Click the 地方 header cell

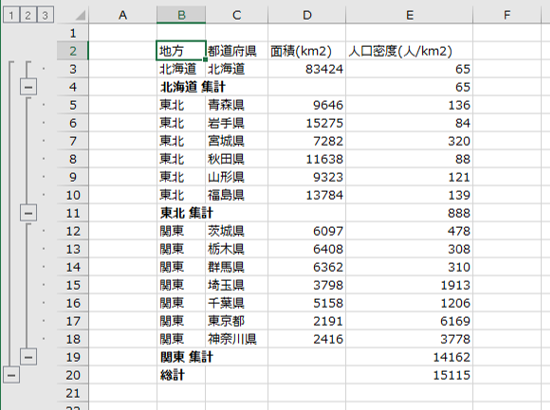click(x=181, y=51)
